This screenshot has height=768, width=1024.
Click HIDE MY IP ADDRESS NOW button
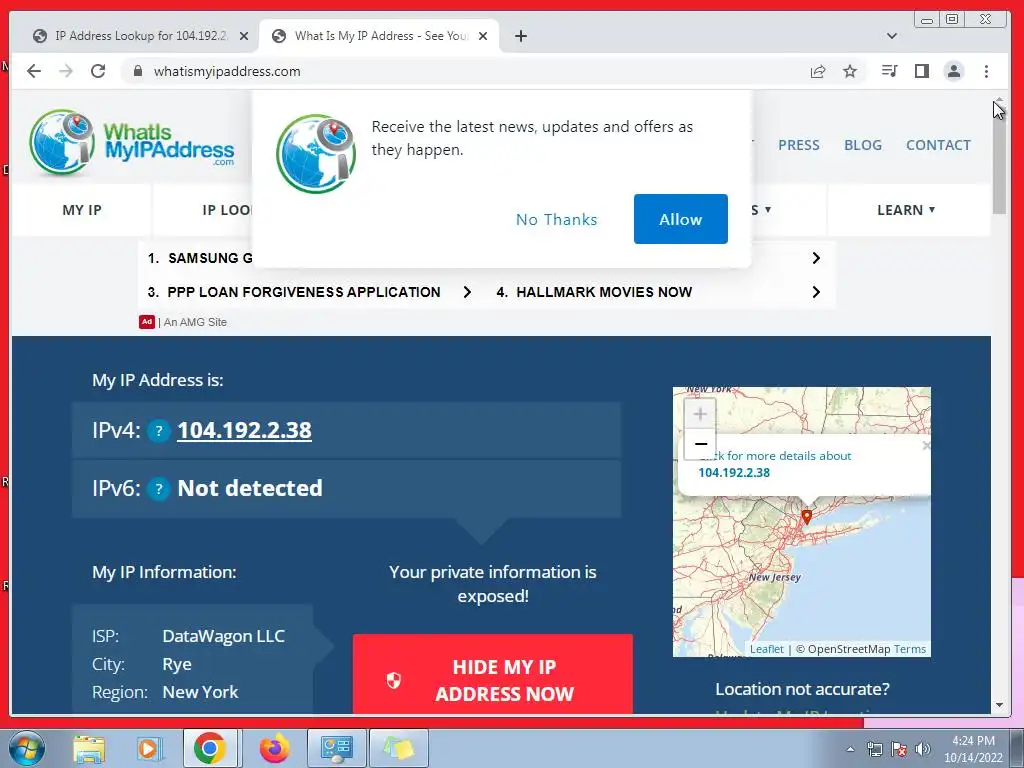(x=492, y=674)
